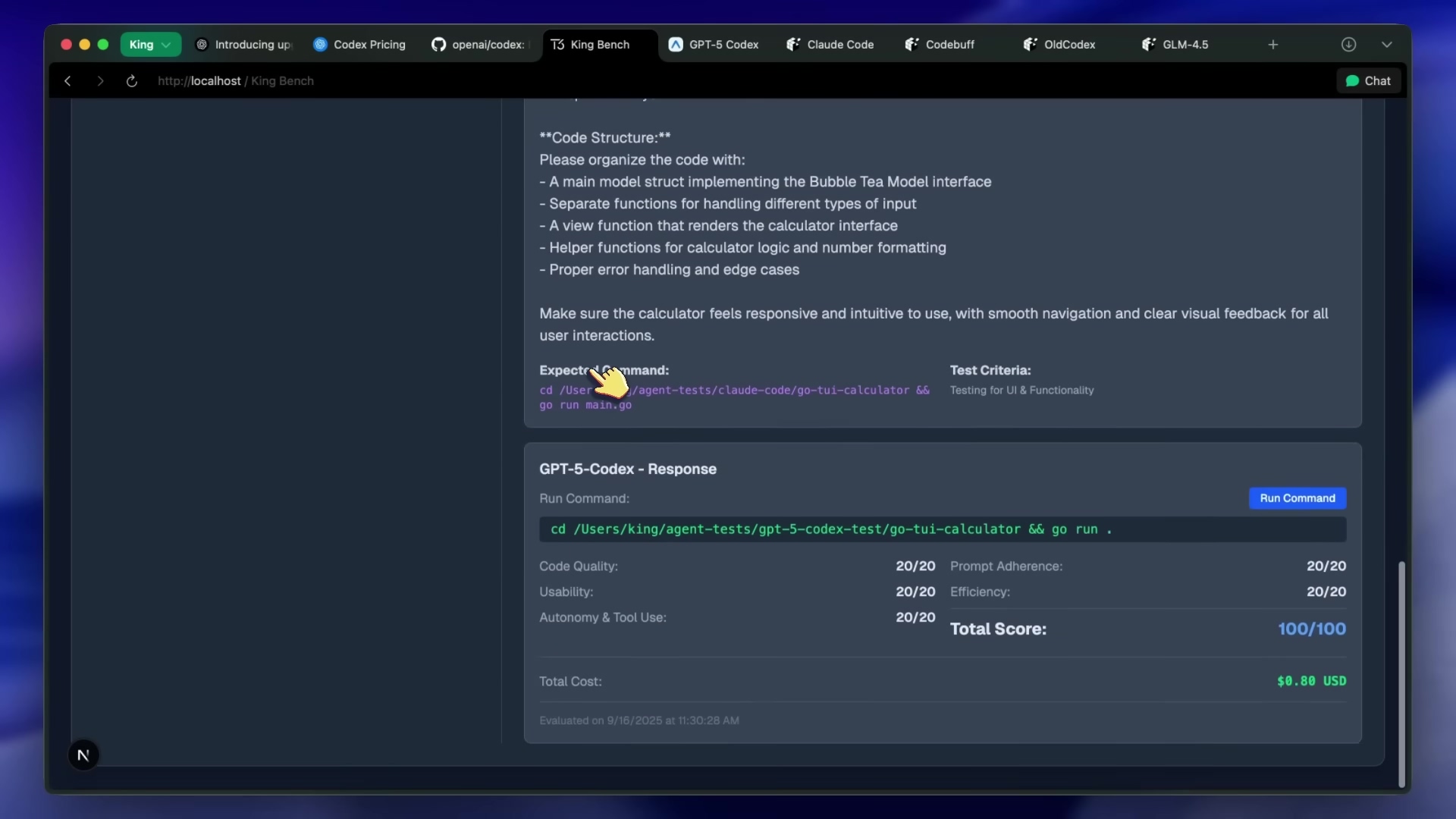
Task: Click the Run Command button
Action: point(1298,498)
